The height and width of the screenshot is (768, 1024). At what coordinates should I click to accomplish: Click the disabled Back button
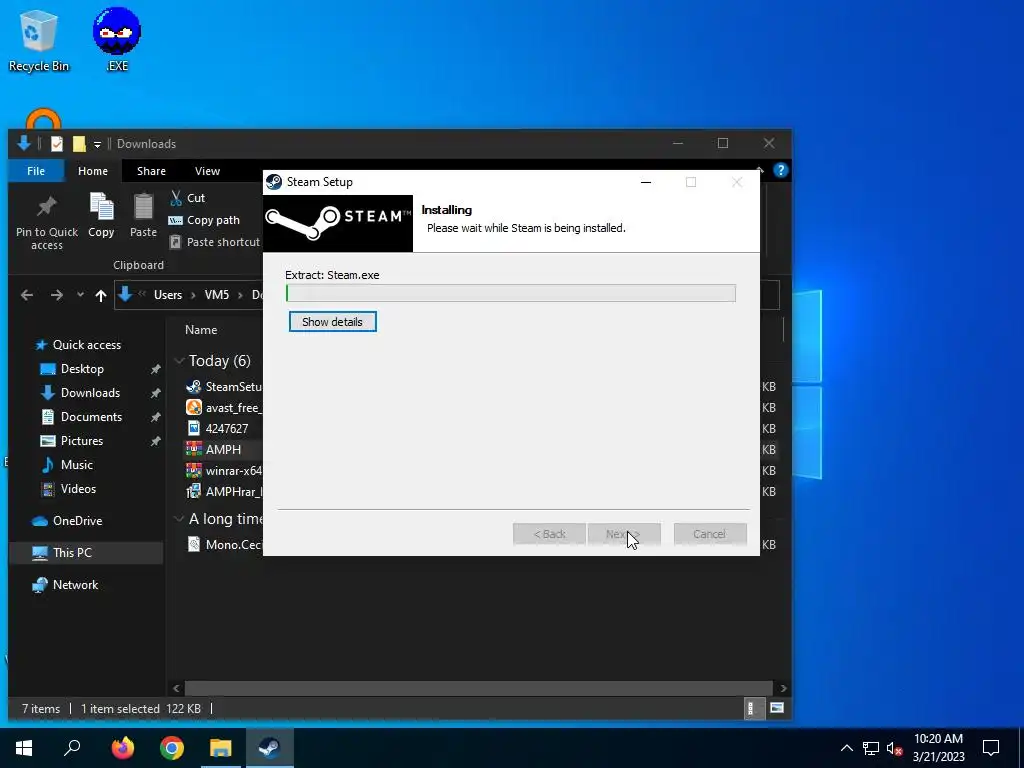click(x=549, y=534)
